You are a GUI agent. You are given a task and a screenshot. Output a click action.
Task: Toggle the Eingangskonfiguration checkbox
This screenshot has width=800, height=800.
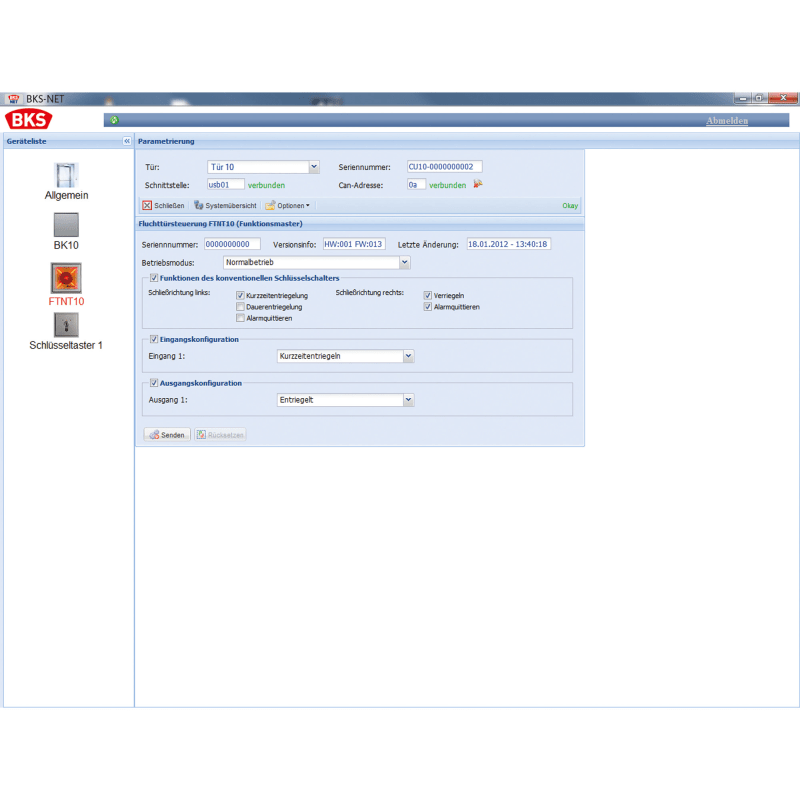point(154,339)
